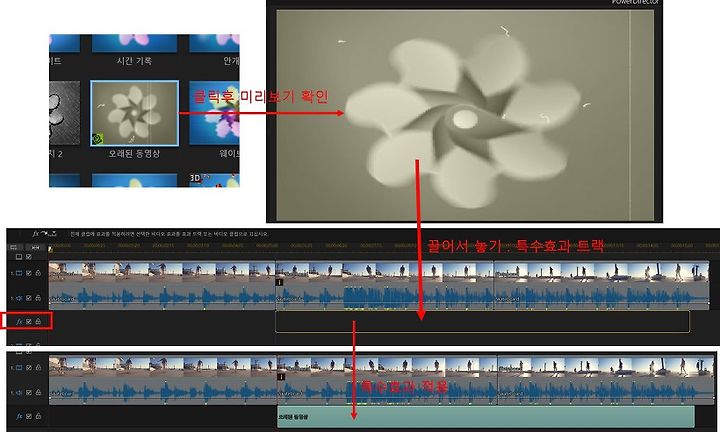Uncheck video track 1 checkbox in the empty-effect-track timeline
The image size is (720, 432).
pos(29,273)
